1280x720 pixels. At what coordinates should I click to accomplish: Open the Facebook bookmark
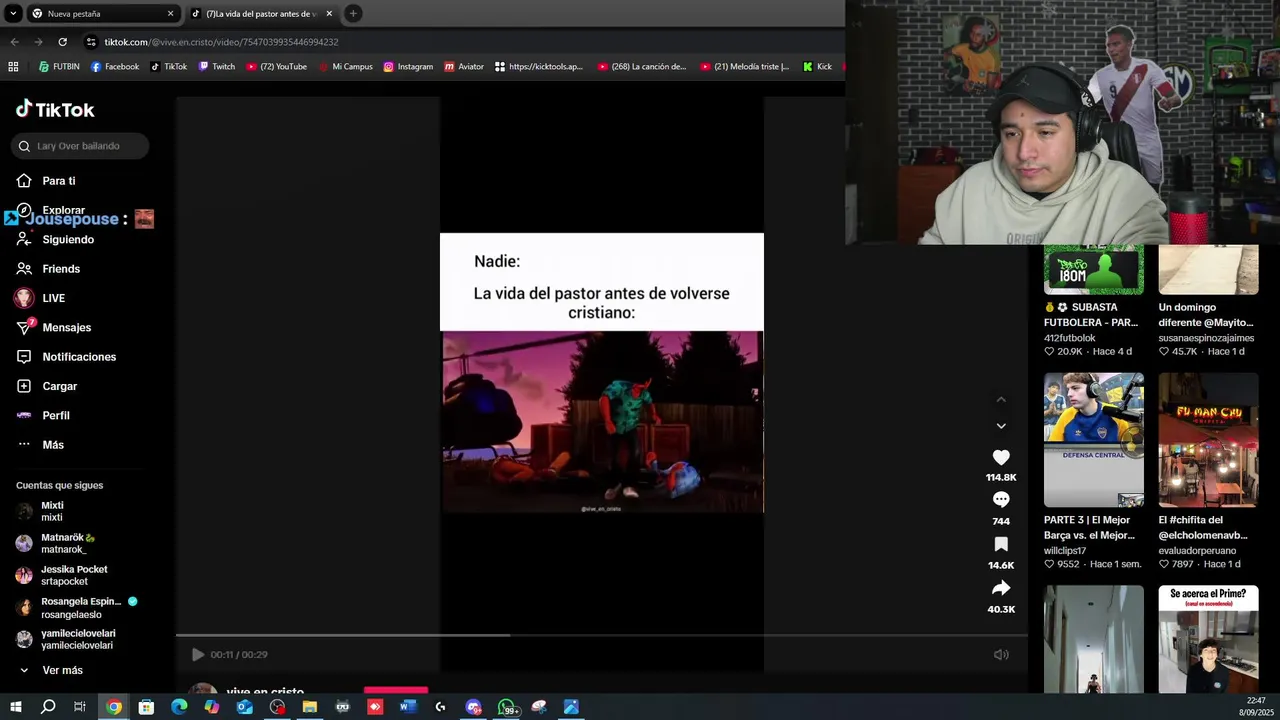tap(114, 67)
